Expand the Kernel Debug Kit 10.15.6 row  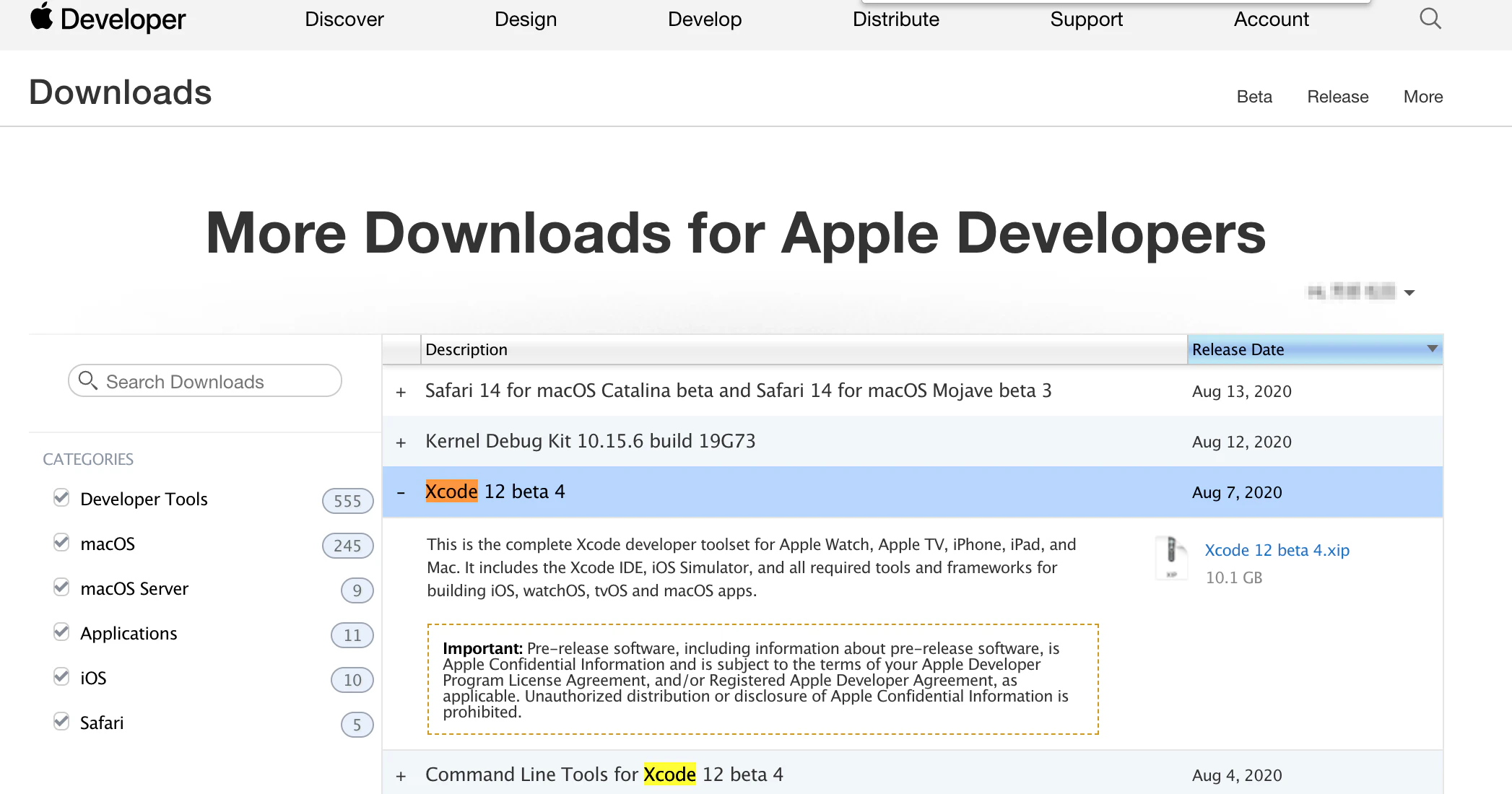pos(401,442)
